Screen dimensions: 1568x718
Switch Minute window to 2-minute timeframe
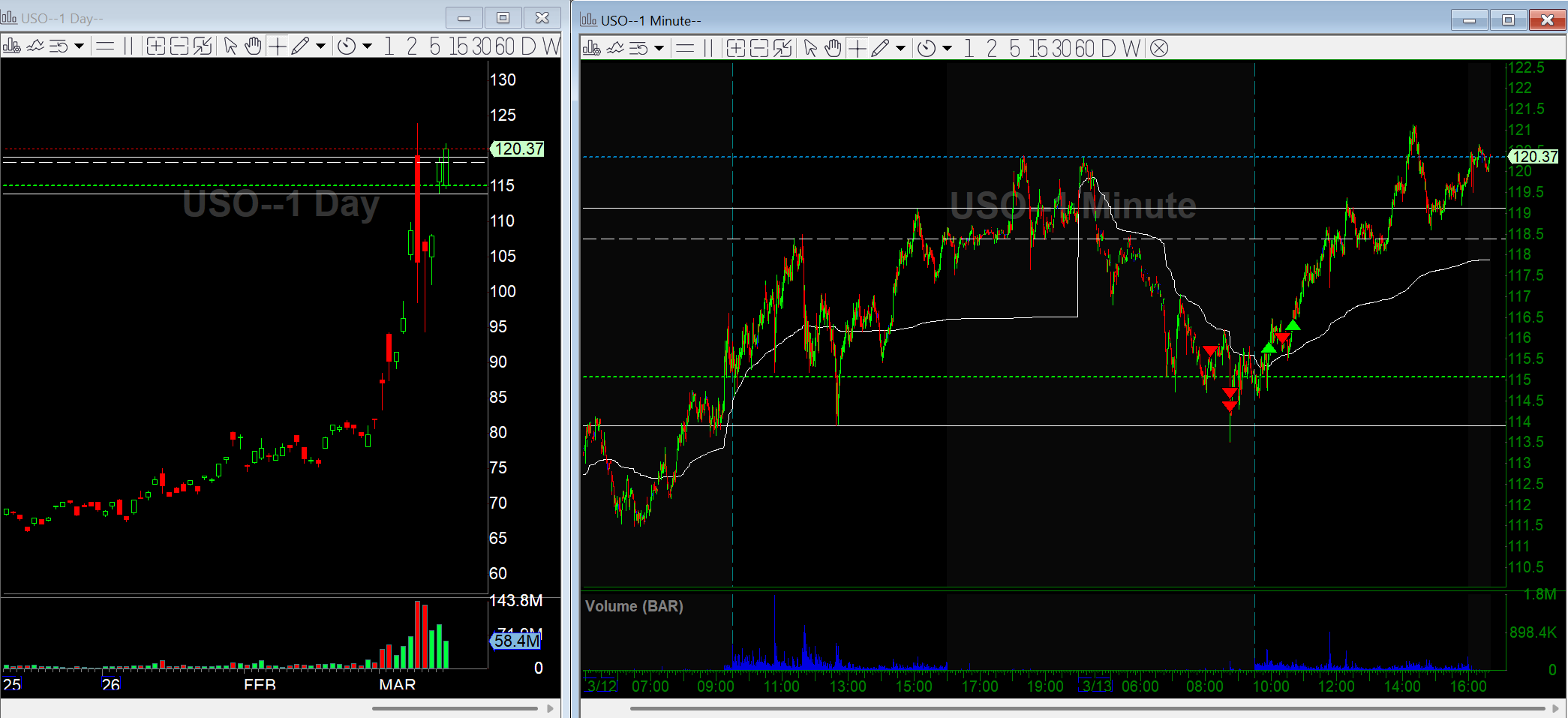(x=992, y=49)
